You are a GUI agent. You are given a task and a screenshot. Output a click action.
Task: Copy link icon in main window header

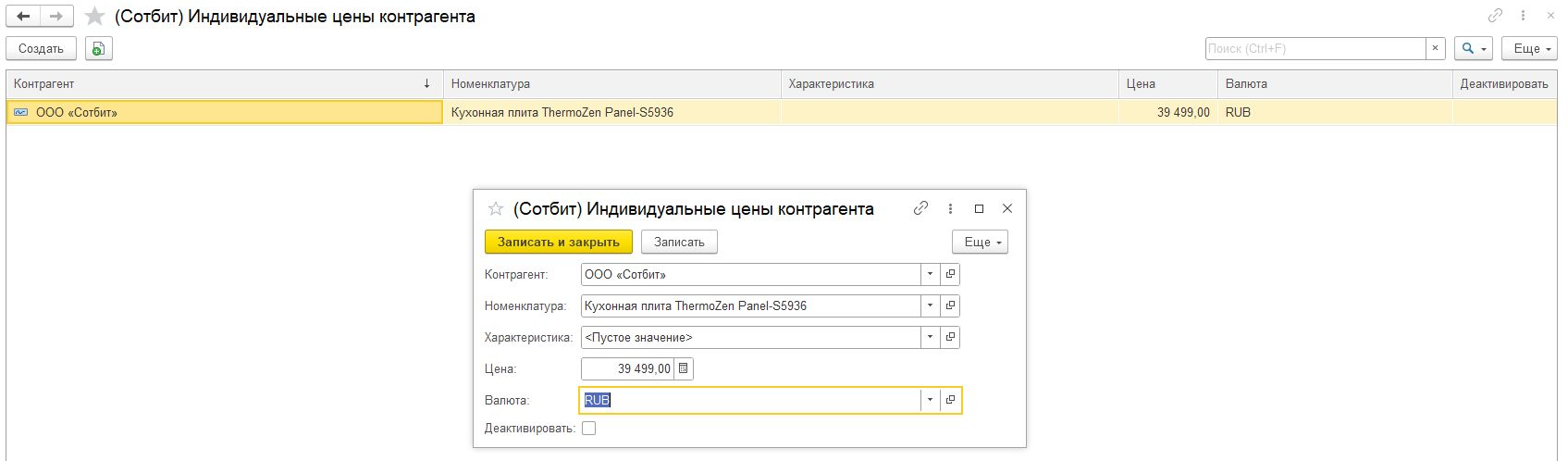coord(1495,16)
